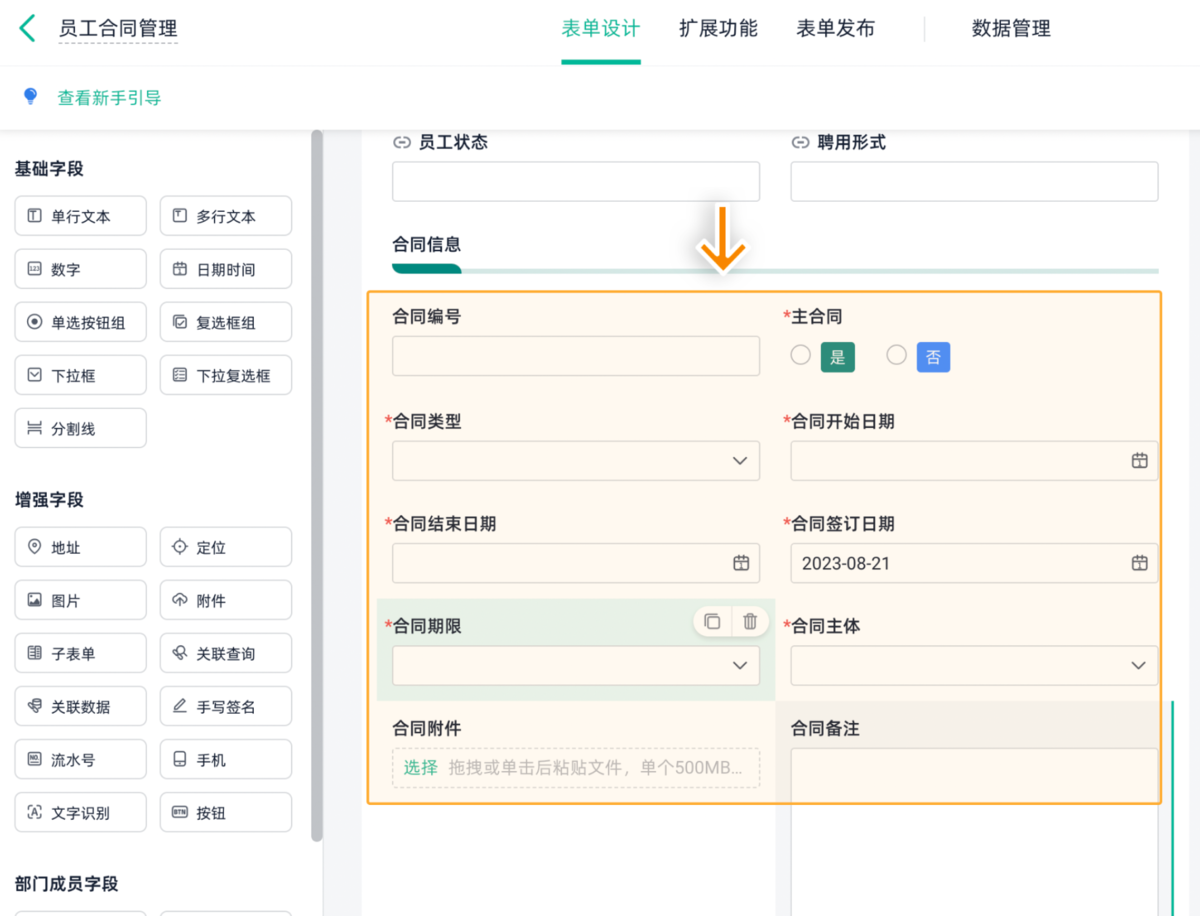Select the 否 radio button for 主合同
1200x916 pixels.
point(896,355)
